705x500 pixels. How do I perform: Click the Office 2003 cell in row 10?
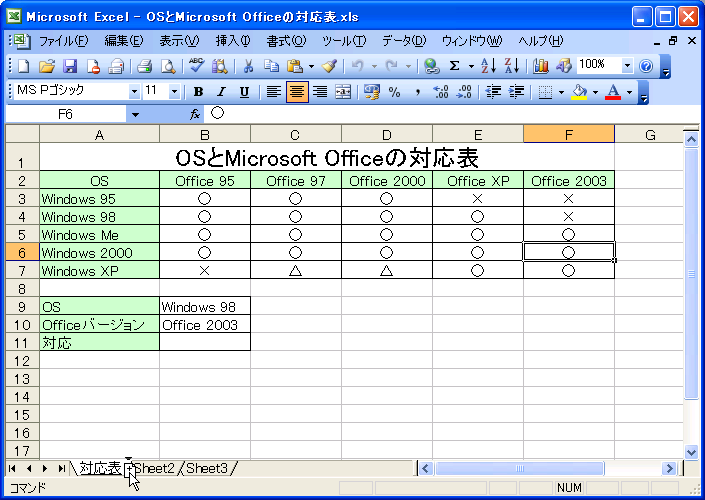click(x=205, y=325)
